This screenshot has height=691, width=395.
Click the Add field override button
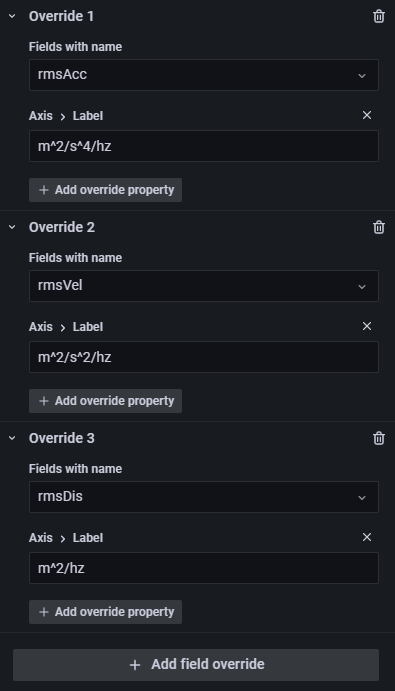[196, 665]
